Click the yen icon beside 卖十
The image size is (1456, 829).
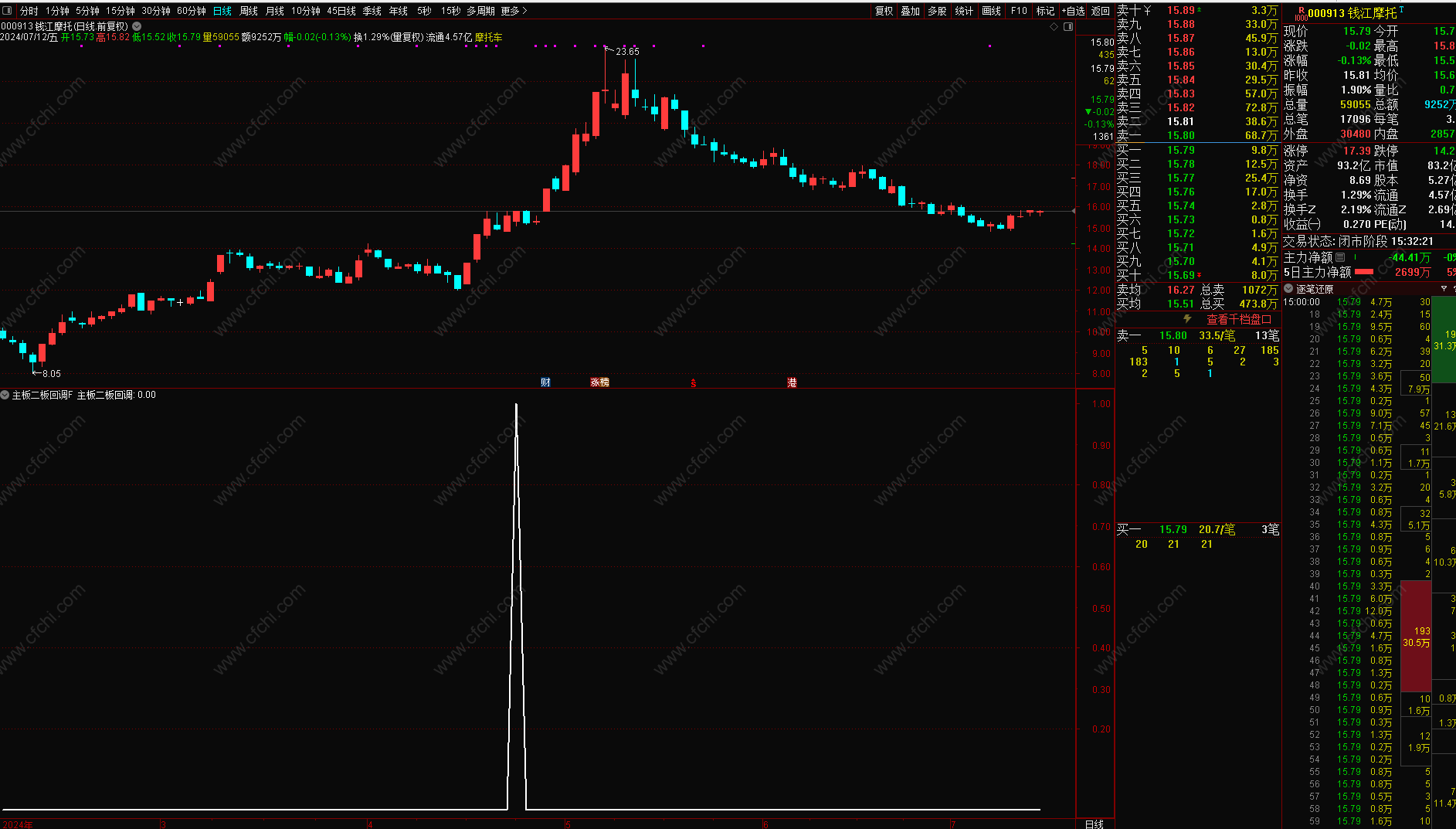point(1147,10)
